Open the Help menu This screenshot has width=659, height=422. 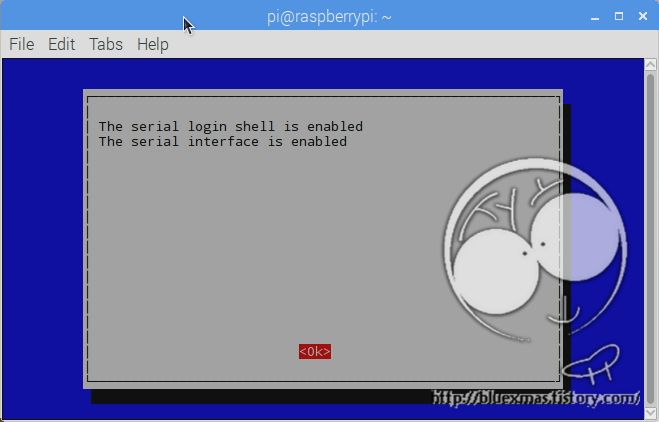point(153,44)
